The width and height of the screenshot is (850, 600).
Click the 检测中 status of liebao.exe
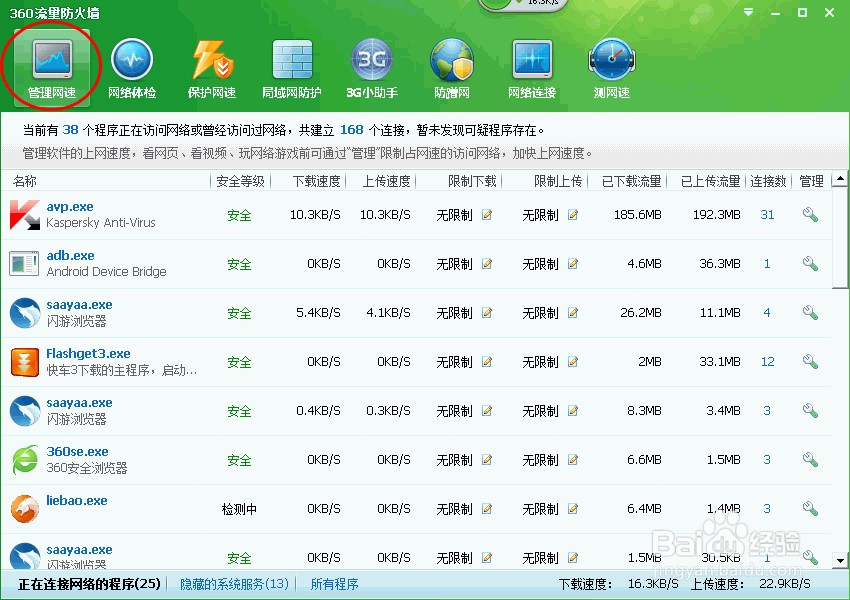coord(239,509)
